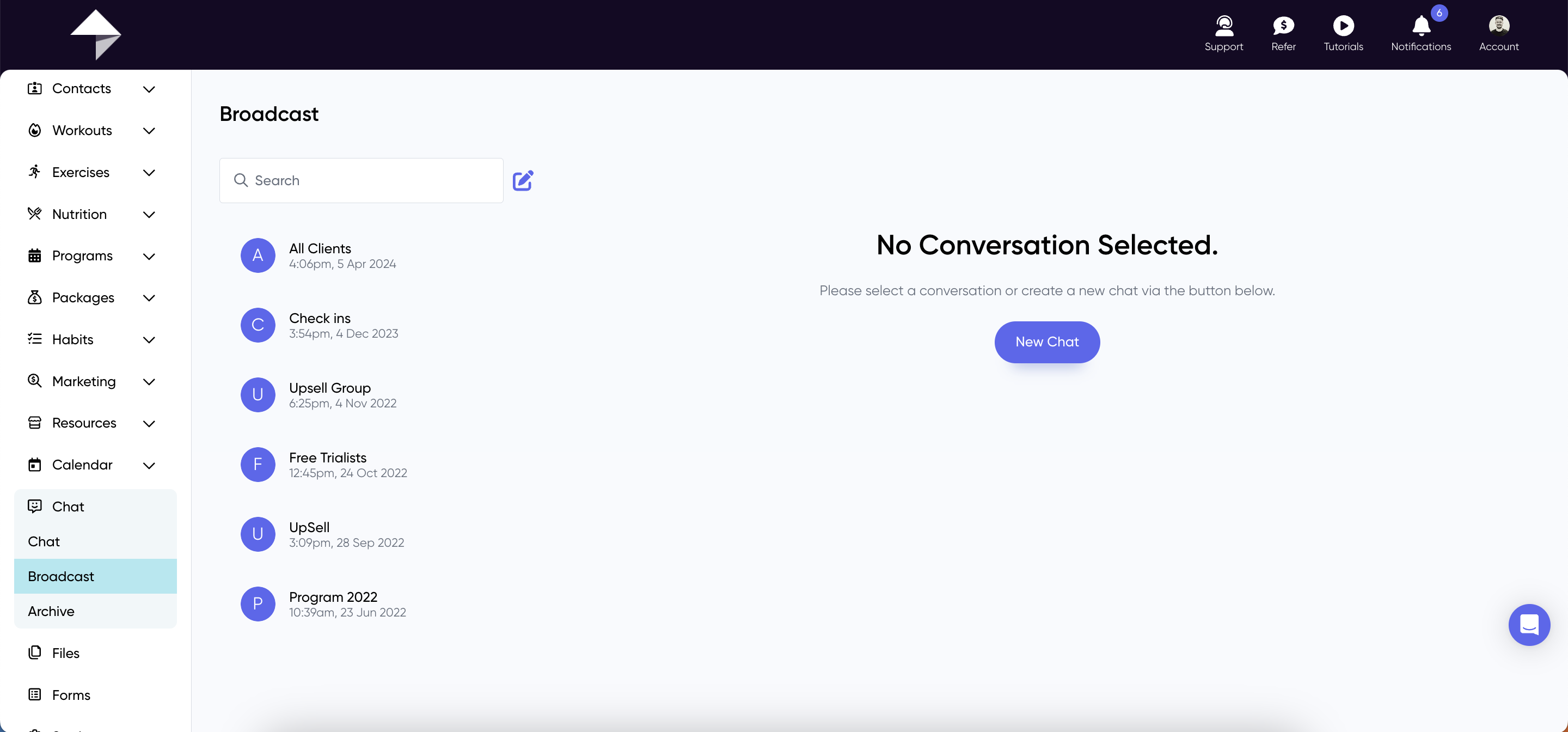
Task: Switch to the Archive section
Action: click(x=51, y=611)
